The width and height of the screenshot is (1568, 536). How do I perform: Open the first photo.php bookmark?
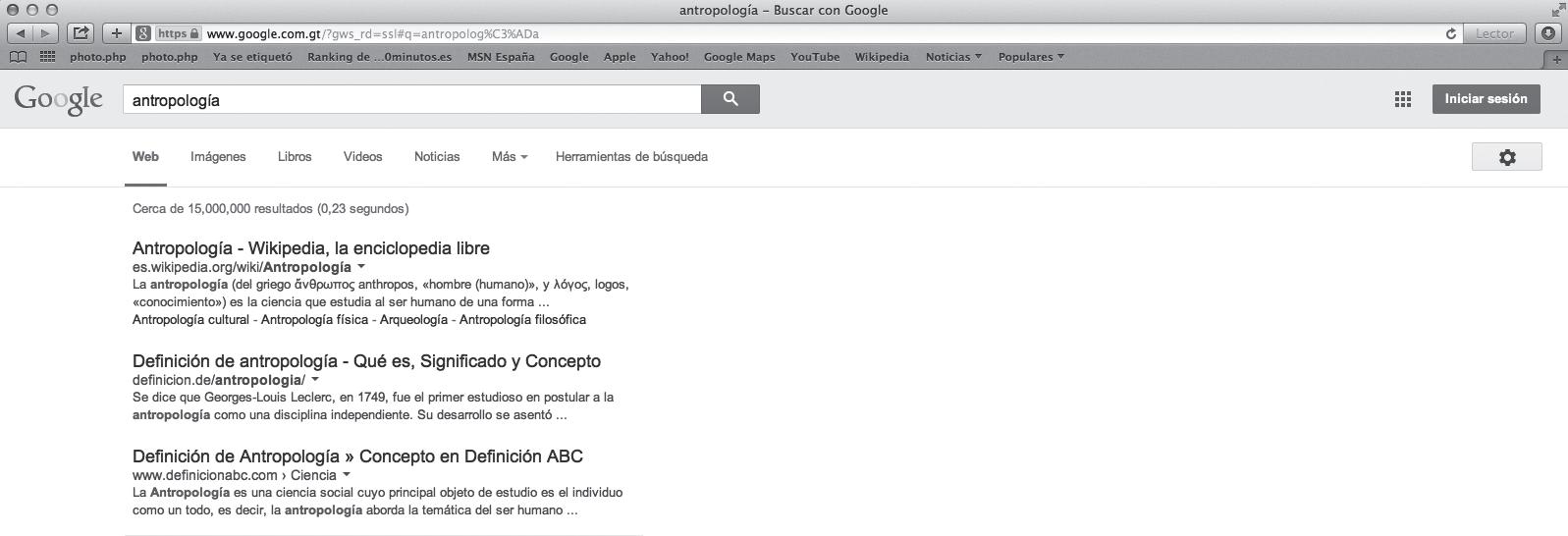click(x=98, y=57)
